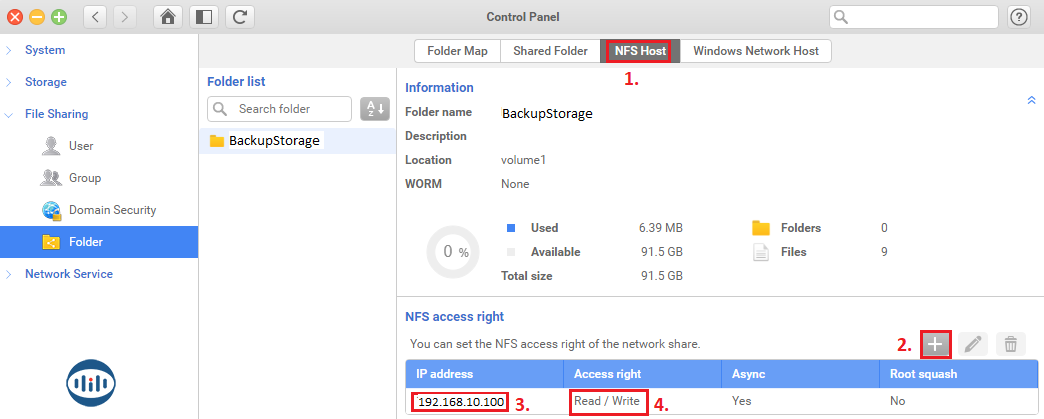Screen dimensions: 1044x419
Task: Select the Windows Network Host tab
Action: (755, 51)
